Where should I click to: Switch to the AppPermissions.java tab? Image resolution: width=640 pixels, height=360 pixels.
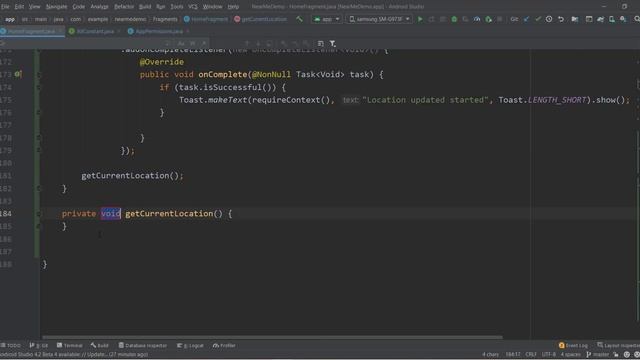coord(159,31)
